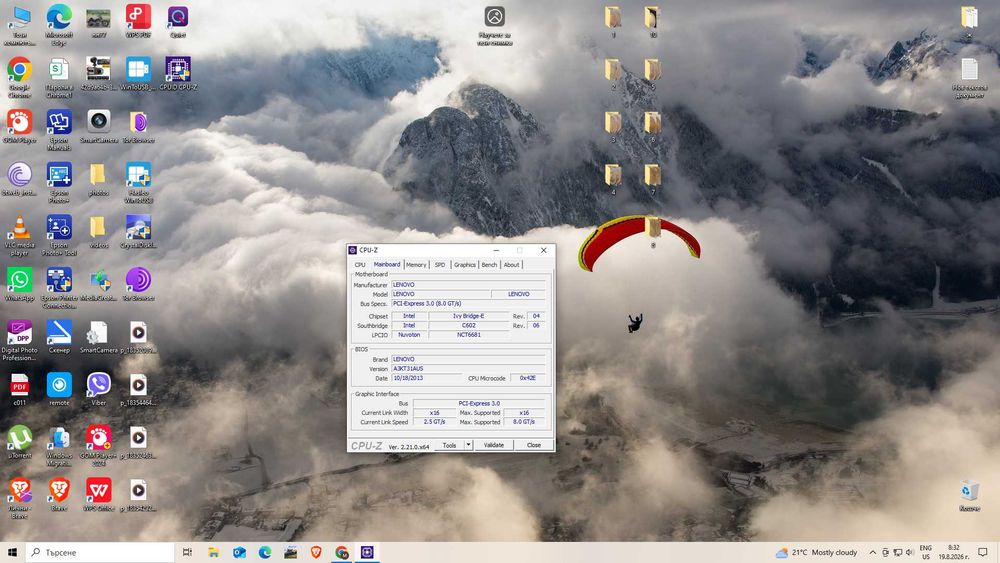Open the Graphics tab in CPU-Z
The height and width of the screenshot is (563, 1000).
(x=465, y=265)
